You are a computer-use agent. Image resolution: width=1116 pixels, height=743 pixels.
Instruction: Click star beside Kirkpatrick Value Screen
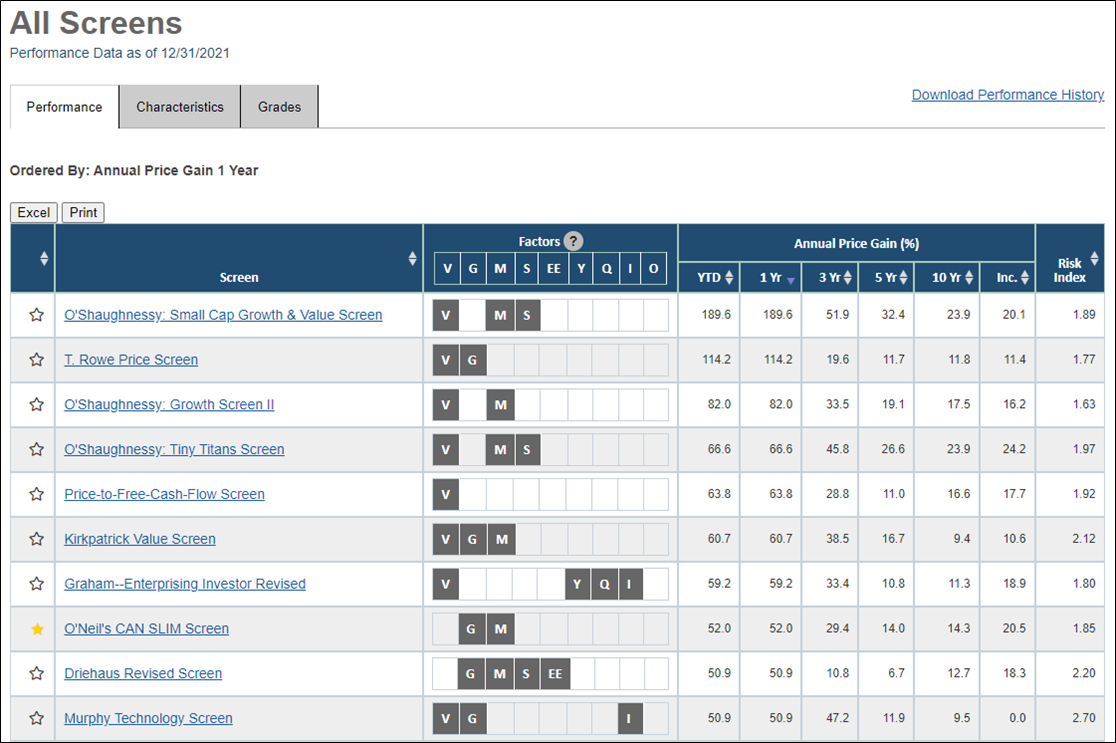36,539
